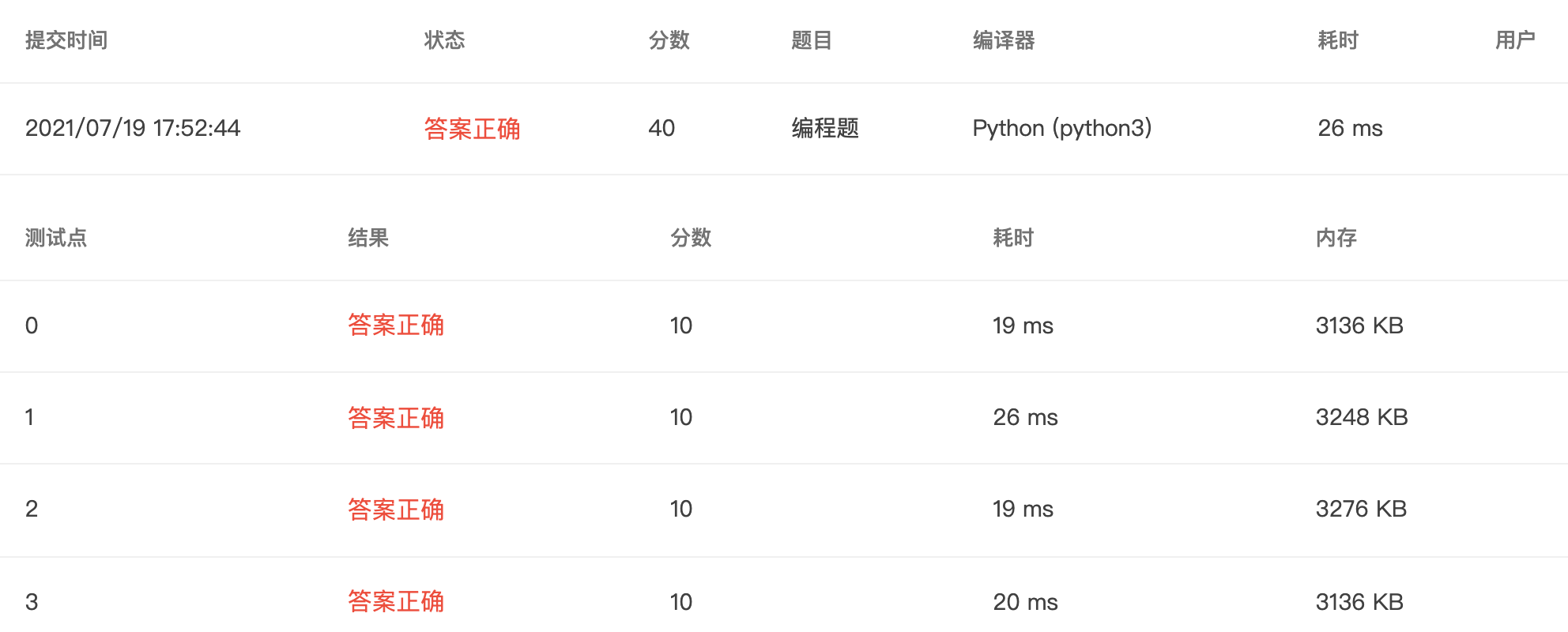This screenshot has height=632, width=1568.
Task: Select test point 3 index
Action: point(32,602)
